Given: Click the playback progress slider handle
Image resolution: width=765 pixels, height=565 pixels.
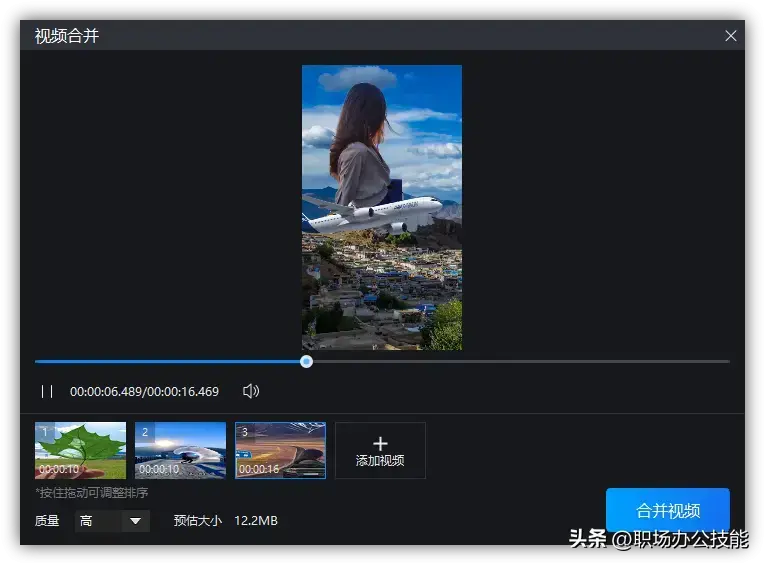Looking at the screenshot, I should 306,362.
